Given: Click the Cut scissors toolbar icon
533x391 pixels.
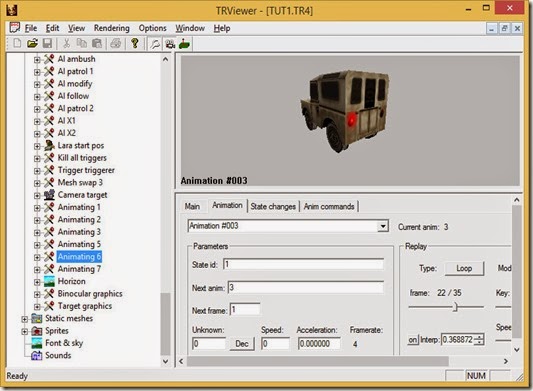Looking at the screenshot, I should 67,44.
